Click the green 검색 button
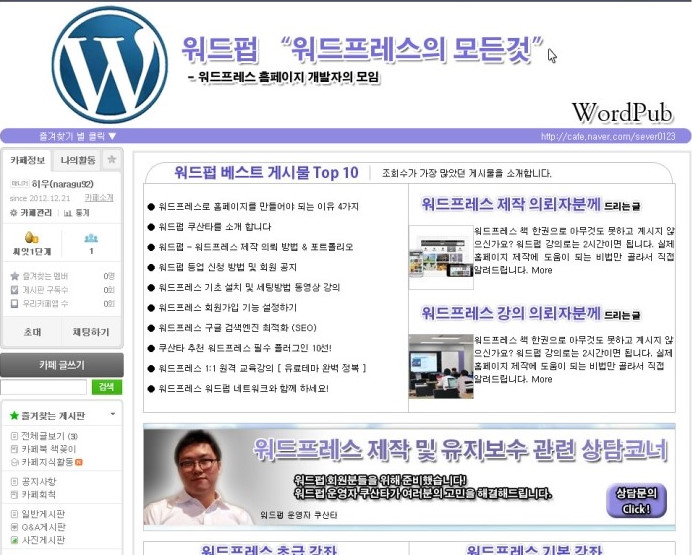This screenshot has height=555, width=692. click(107, 387)
